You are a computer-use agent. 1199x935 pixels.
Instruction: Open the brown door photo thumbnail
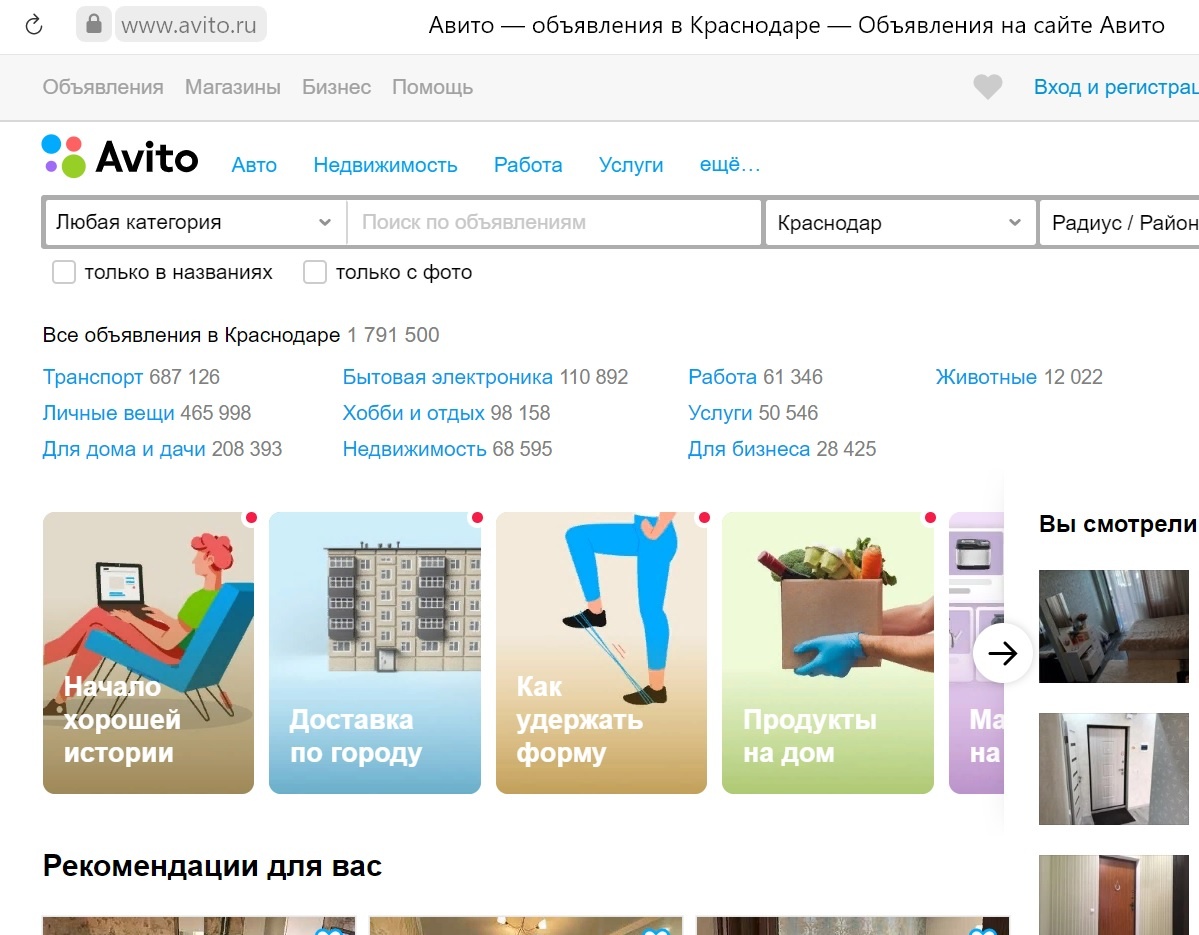click(1113, 895)
